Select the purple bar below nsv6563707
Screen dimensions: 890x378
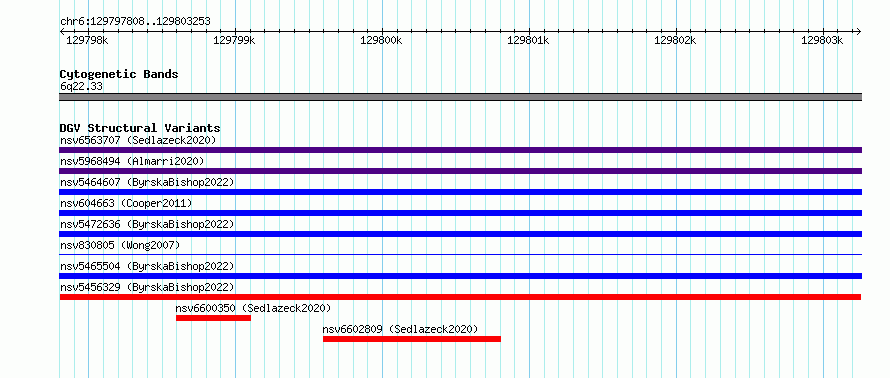(x=460, y=150)
